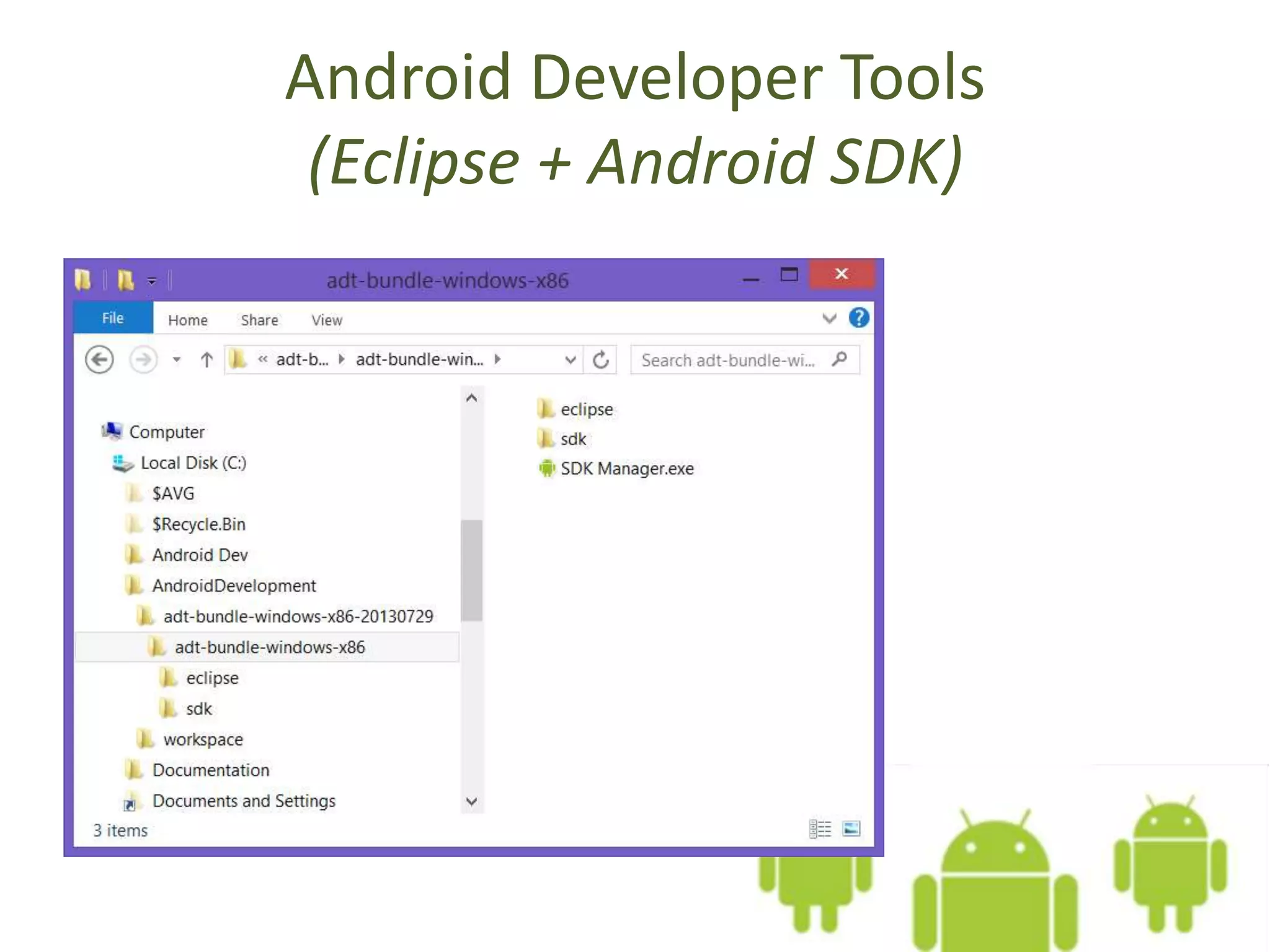Select the Android Dev folder
Screen dimensions: 1270x952
pyautogui.click(x=186, y=555)
